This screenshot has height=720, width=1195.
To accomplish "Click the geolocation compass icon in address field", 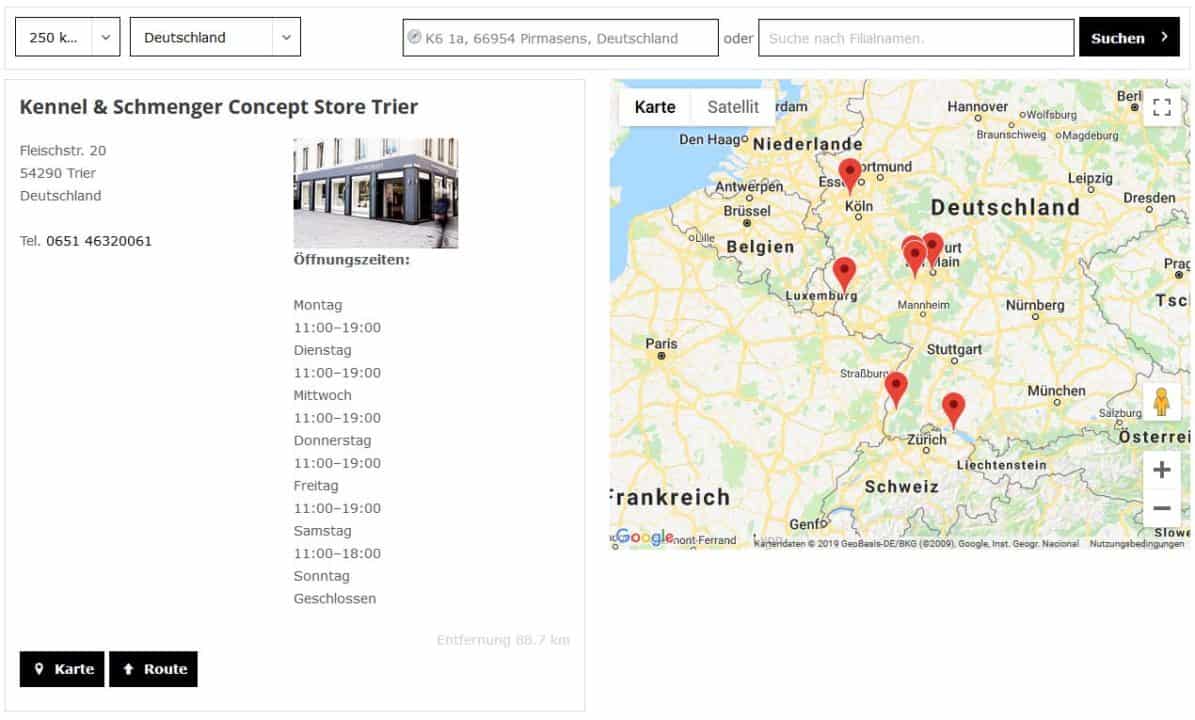I will point(415,37).
